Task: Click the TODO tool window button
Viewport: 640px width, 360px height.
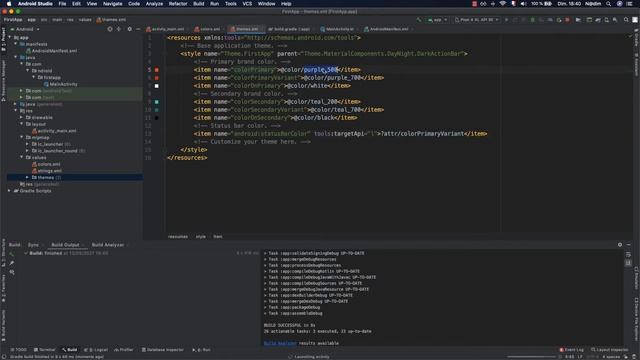Action: [19, 350]
